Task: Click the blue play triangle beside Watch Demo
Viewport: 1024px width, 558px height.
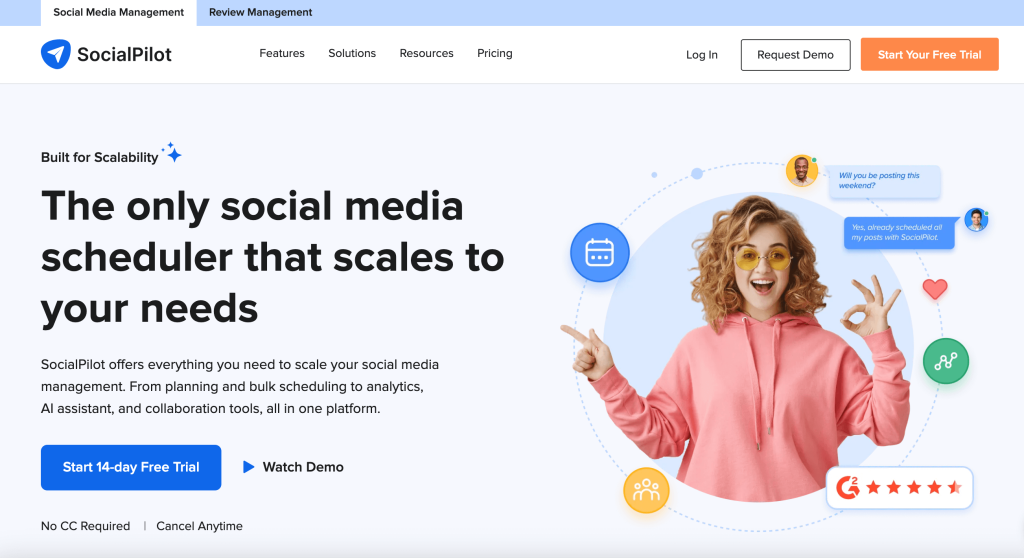Action: [x=248, y=467]
